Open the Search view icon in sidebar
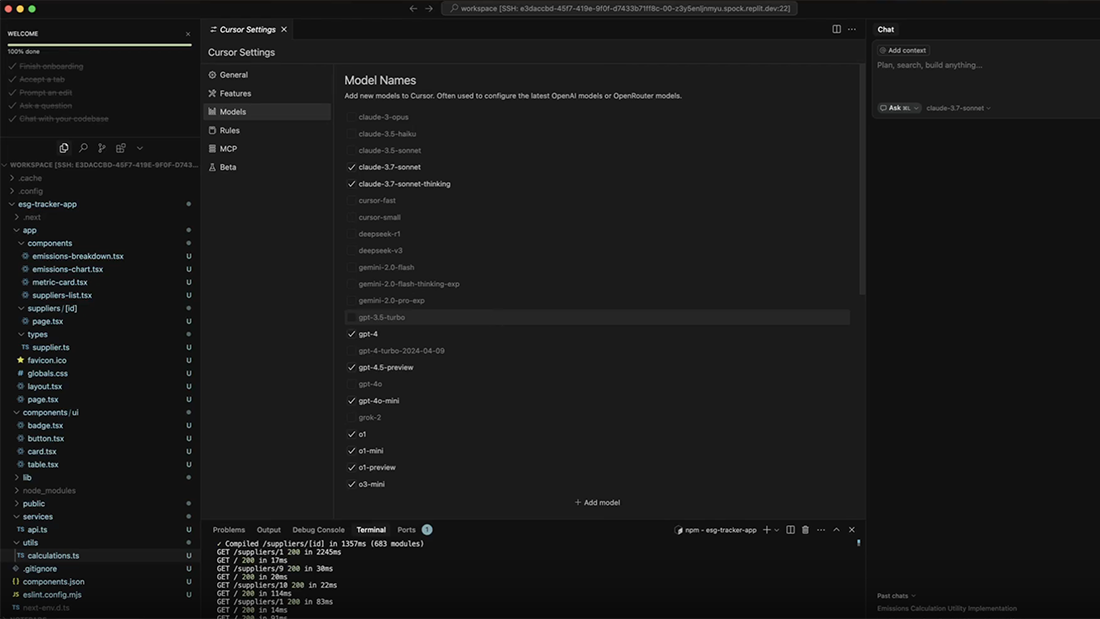 click(83, 148)
